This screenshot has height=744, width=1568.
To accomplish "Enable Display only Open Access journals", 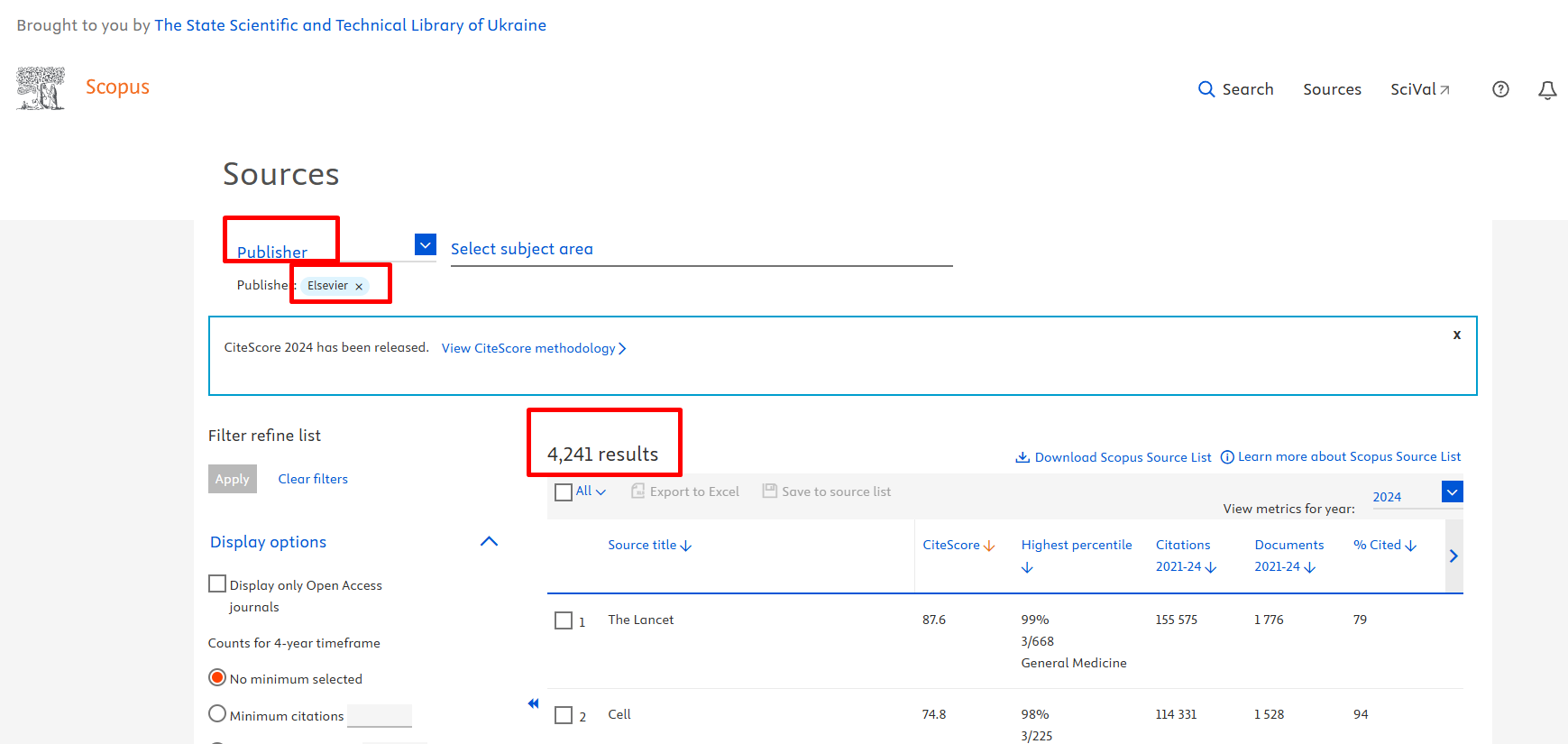I will pyautogui.click(x=217, y=584).
